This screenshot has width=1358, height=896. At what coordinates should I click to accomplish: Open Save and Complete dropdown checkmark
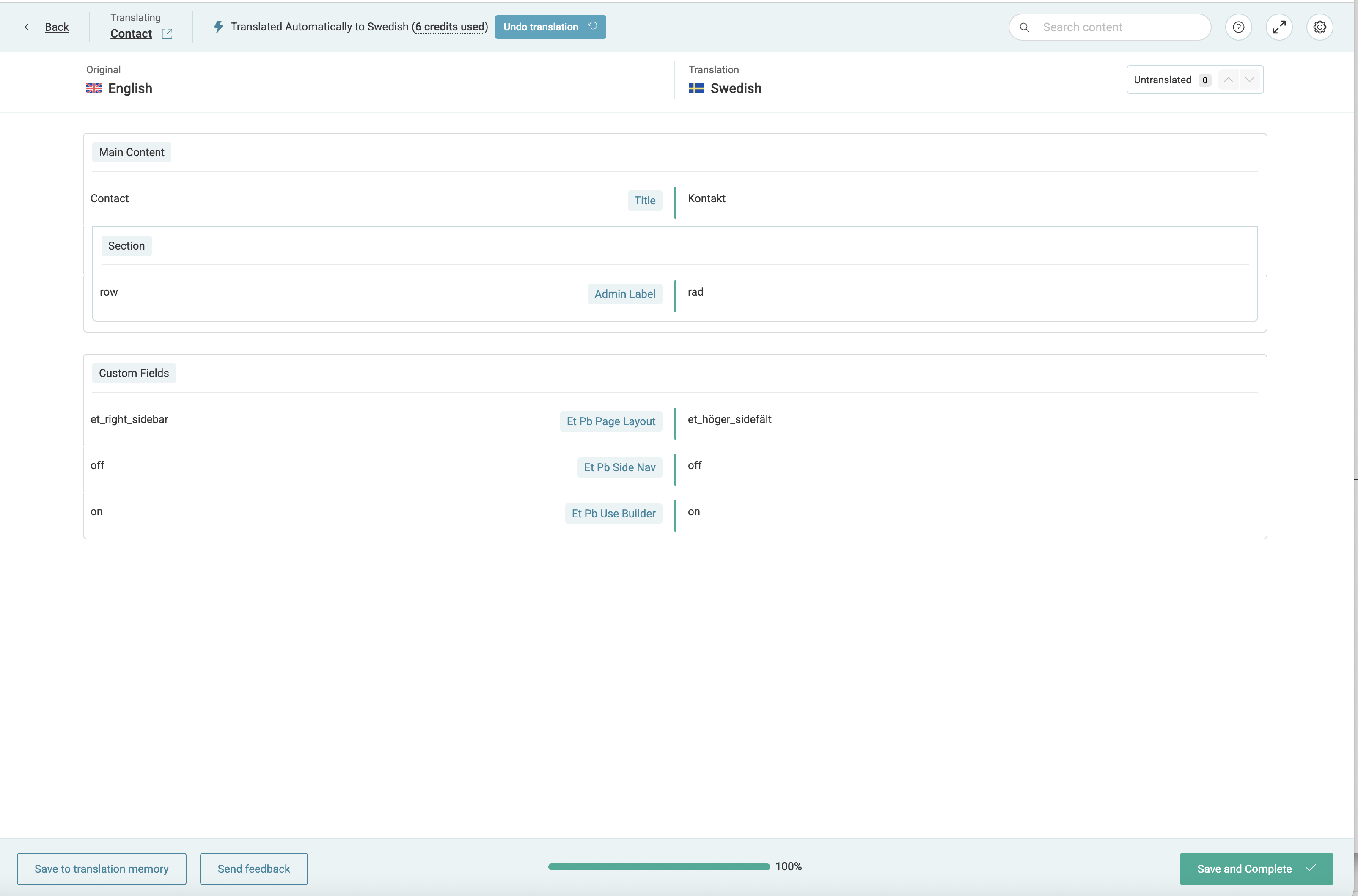coord(1311,868)
